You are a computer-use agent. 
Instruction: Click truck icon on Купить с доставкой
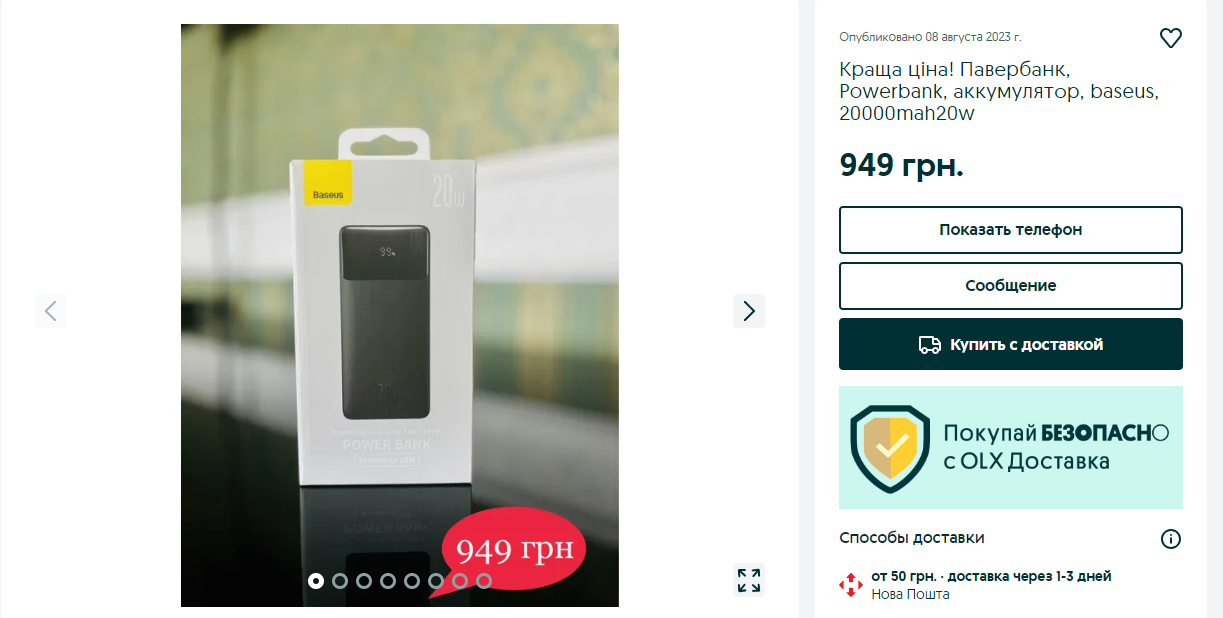click(930, 345)
